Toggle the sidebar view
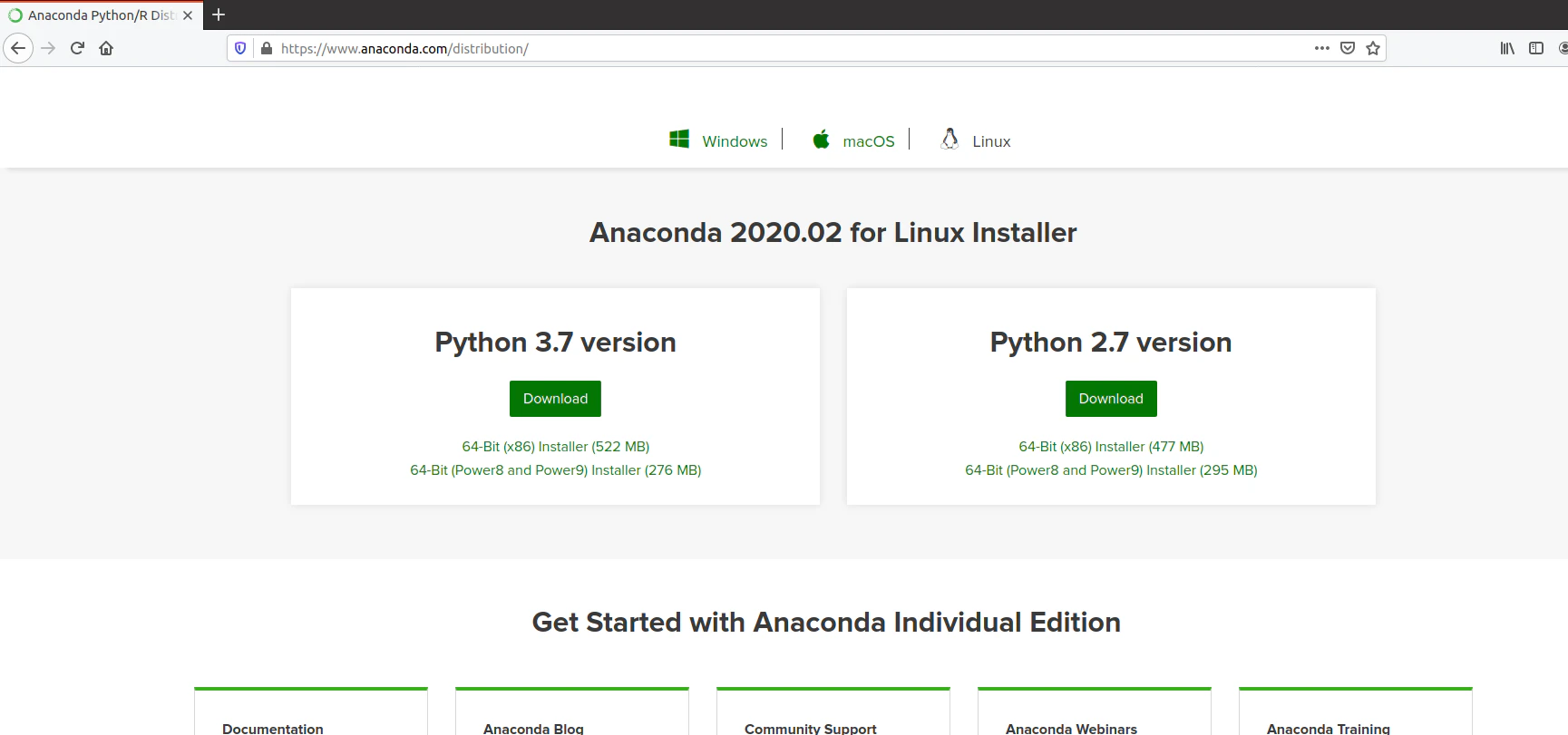 point(1536,48)
